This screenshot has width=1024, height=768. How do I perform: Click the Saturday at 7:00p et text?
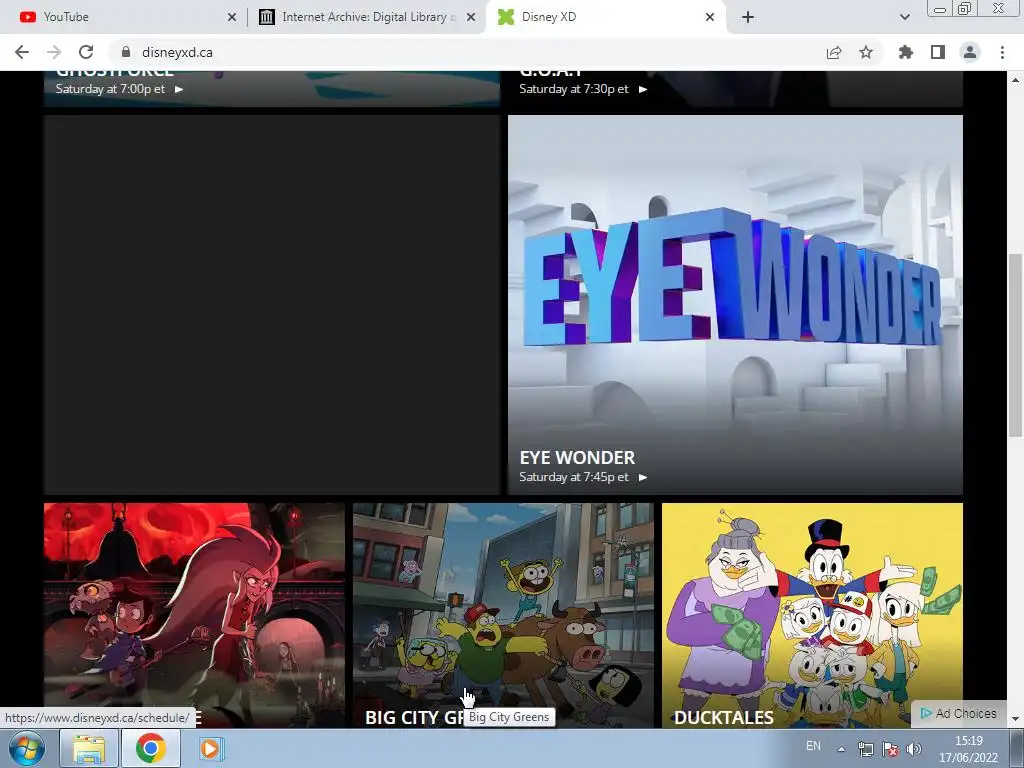coord(110,89)
